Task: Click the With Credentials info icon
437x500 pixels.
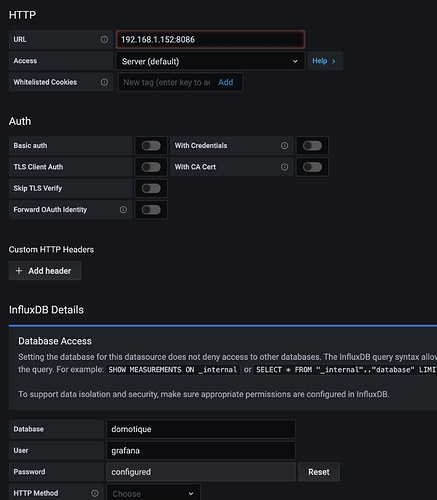Action: tap(284, 146)
